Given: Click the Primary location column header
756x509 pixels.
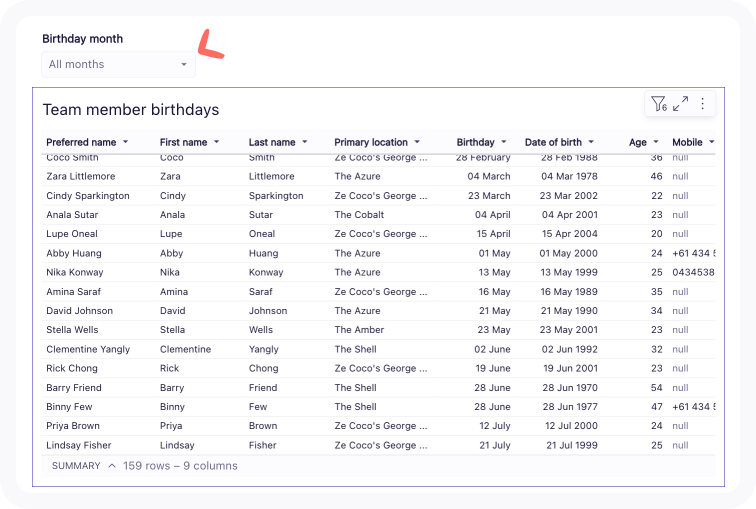Looking at the screenshot, I should pos(371,142).
